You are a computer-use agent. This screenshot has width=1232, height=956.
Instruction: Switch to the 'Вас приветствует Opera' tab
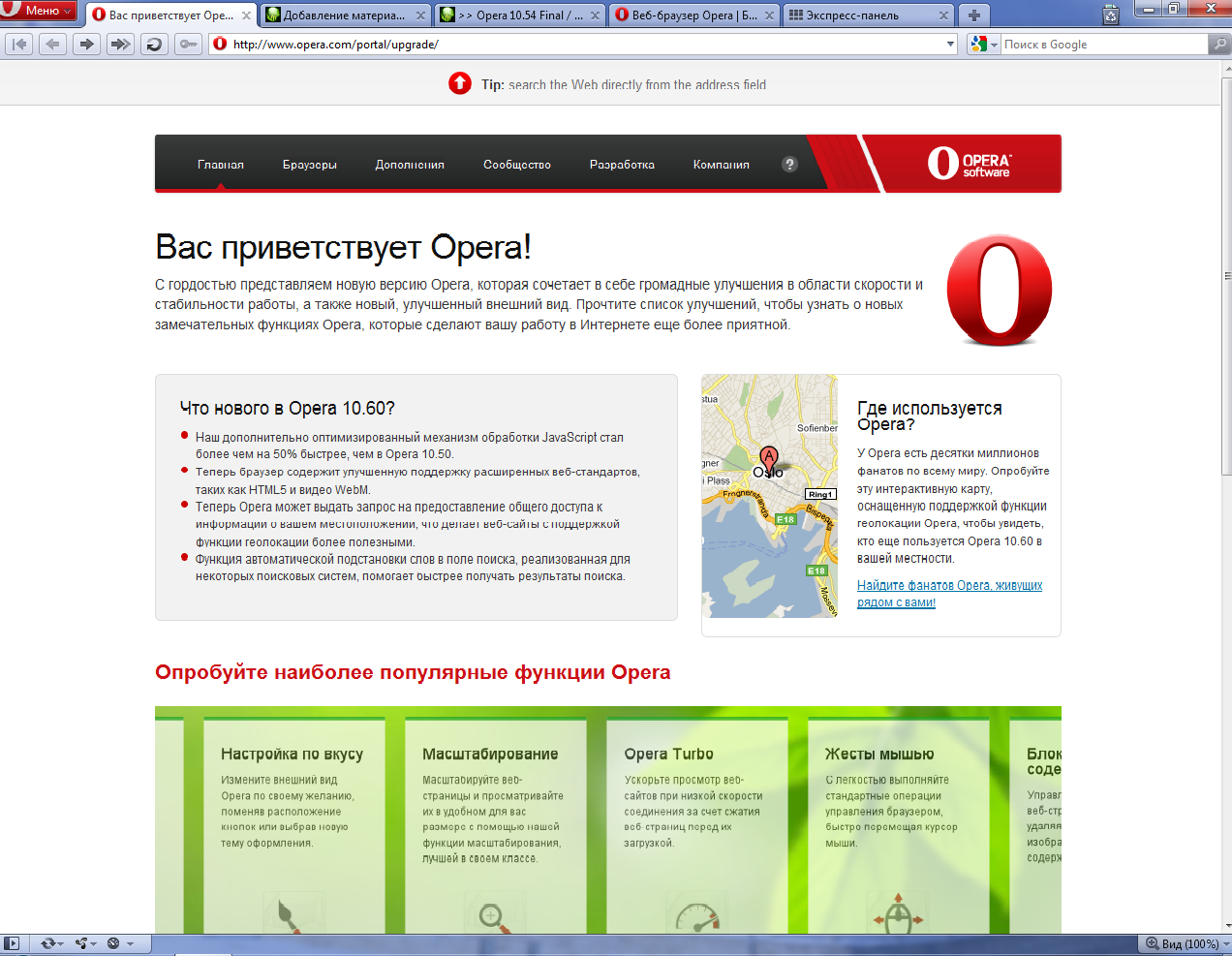coord(171,15)
